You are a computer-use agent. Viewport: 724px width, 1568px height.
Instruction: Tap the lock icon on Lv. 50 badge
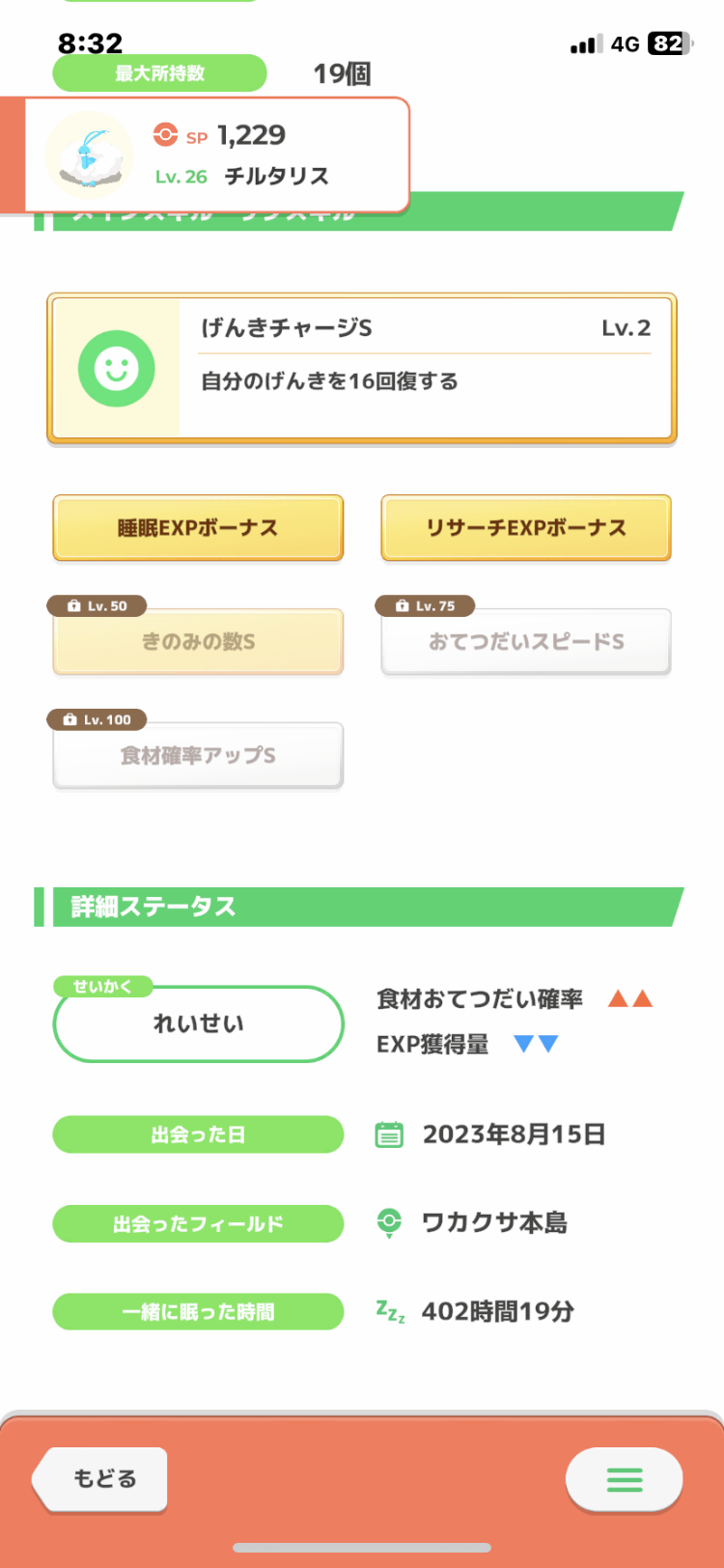(73, 606)
